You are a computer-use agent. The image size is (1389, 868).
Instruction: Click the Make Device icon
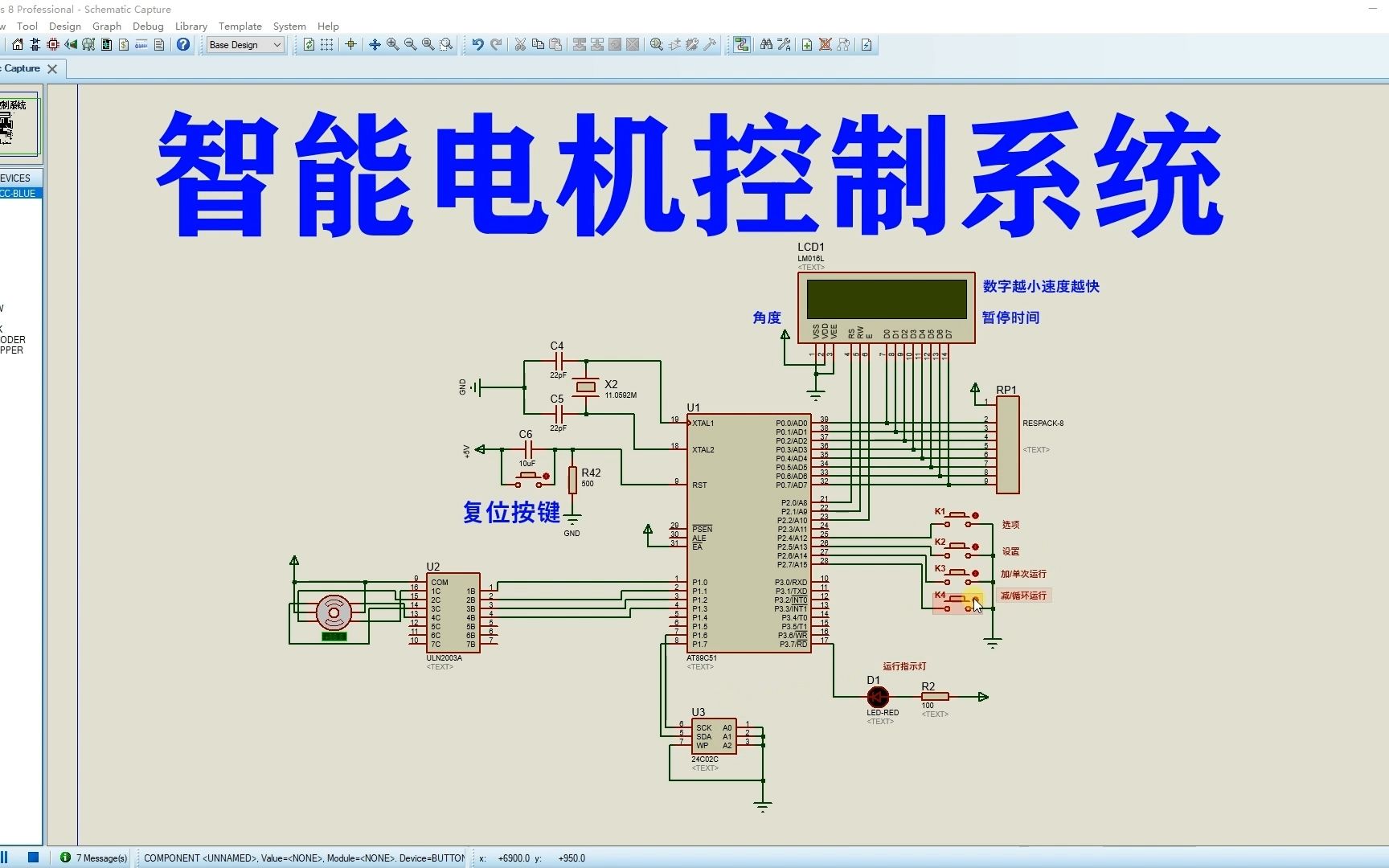coord(674,45)
